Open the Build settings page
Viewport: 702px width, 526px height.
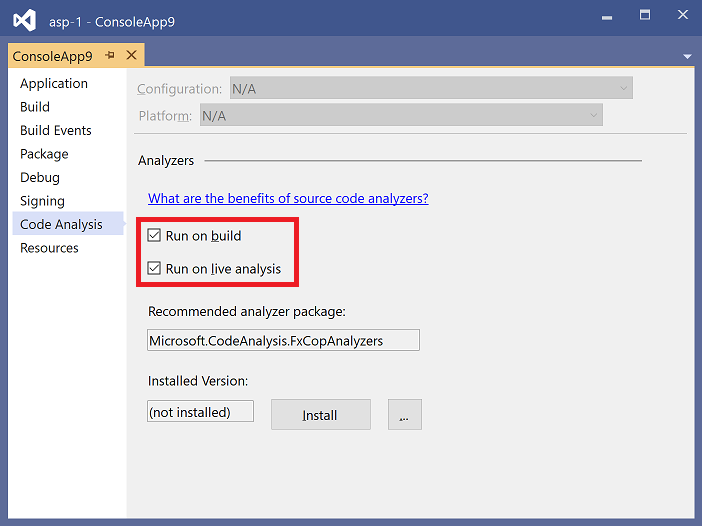[35, 107]
